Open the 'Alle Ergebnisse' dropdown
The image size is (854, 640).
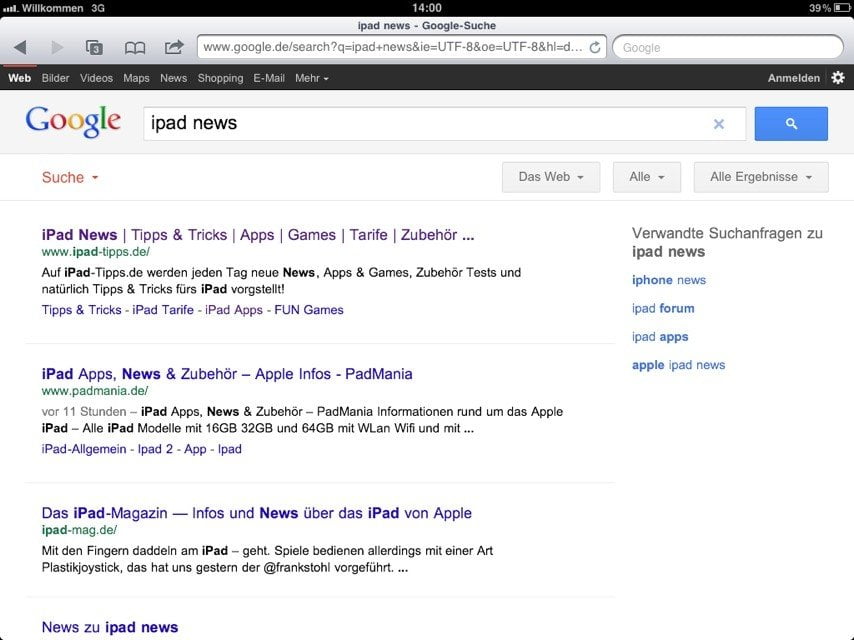click(761, 177)
